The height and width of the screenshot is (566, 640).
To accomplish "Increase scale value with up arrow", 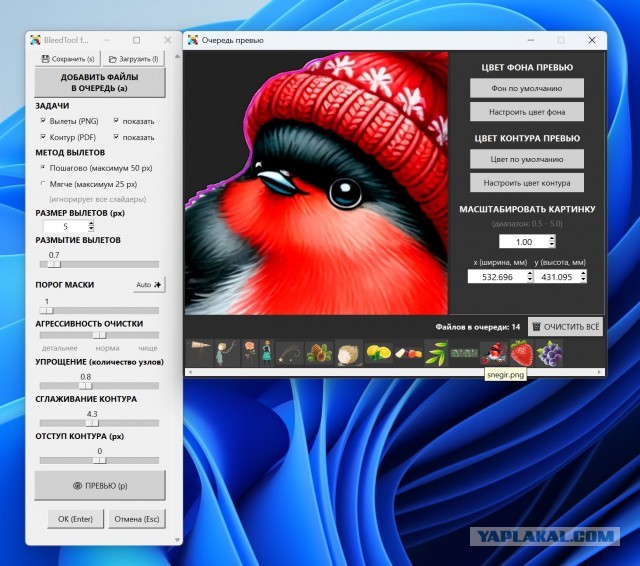I will coord(552,238).
